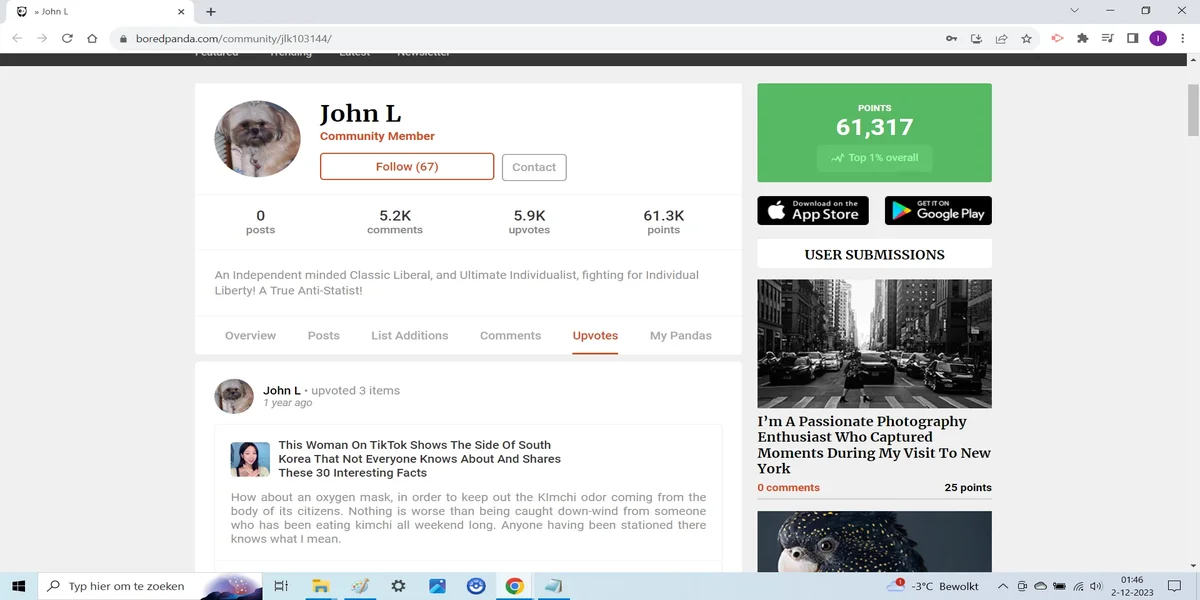1200x600 pixels.
Task: Click the install app icon in address bar
Action: pos(977,38)
